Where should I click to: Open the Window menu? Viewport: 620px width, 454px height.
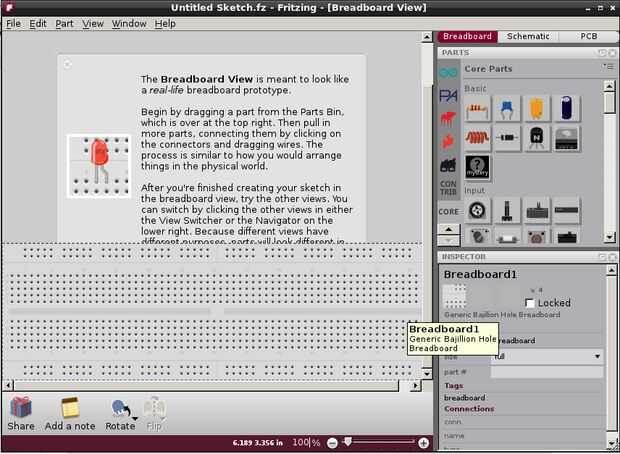coord(129,24)
